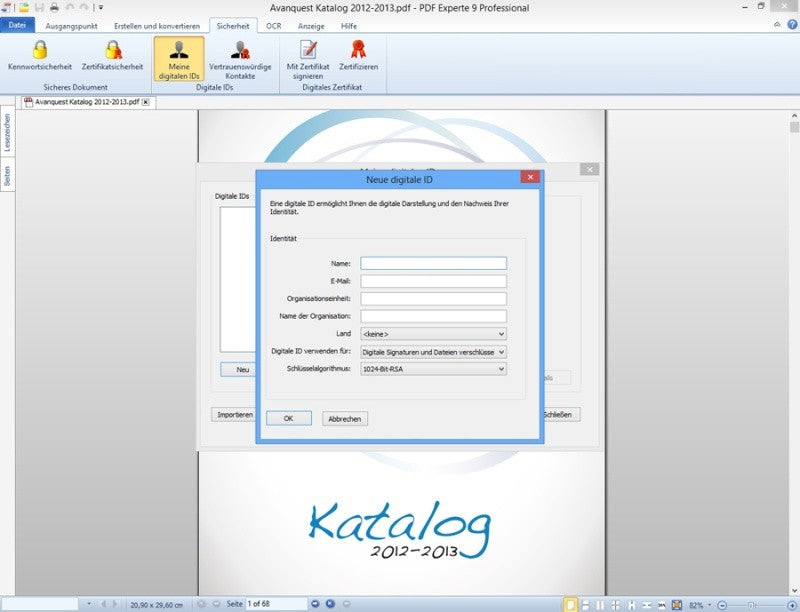The height and width of the screenshot is (612, 800).
Task: Open the help question mark icon
Action: click(792, 24)
